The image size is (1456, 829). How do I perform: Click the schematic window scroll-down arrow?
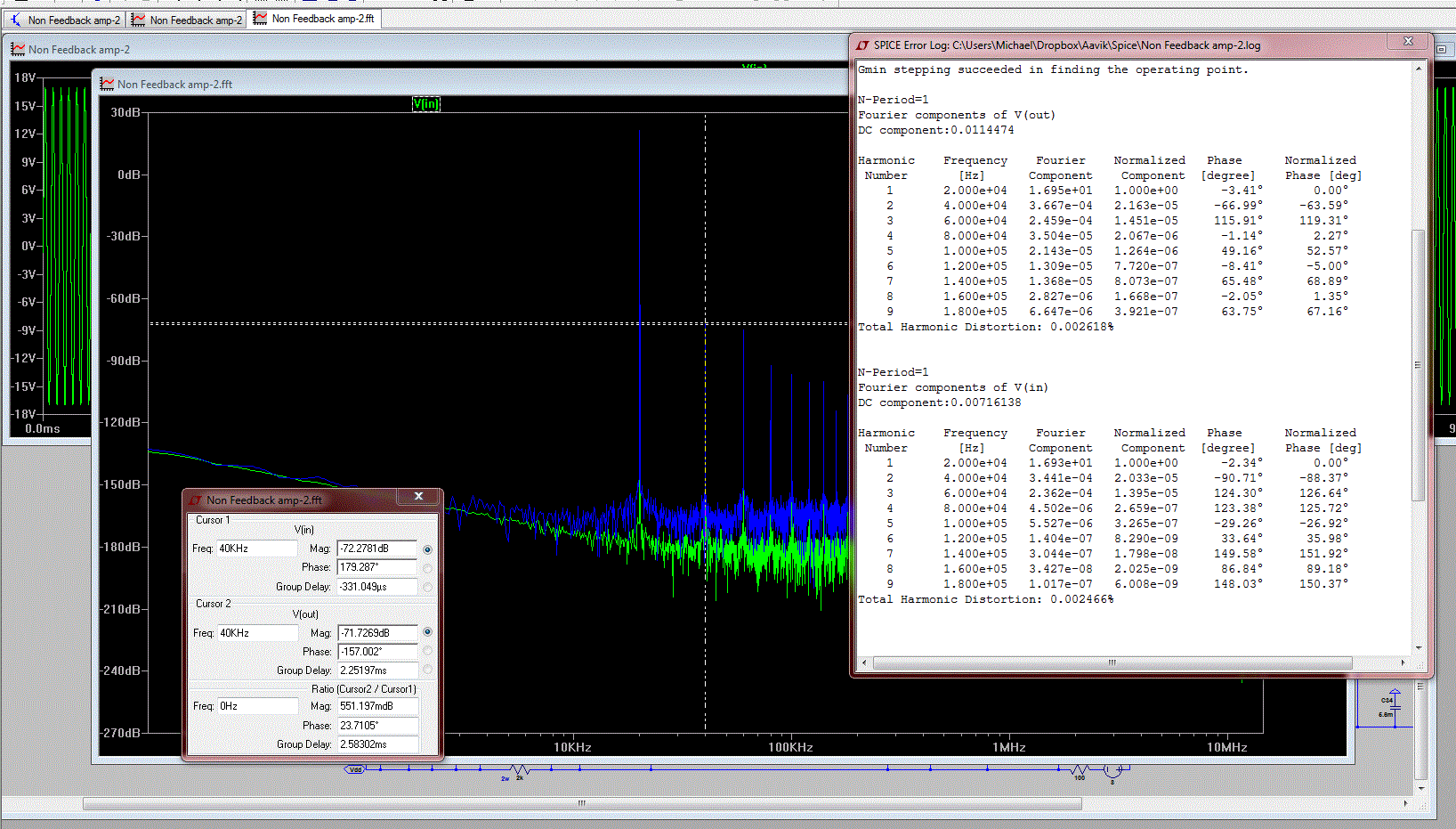(x=1420, y=789)
